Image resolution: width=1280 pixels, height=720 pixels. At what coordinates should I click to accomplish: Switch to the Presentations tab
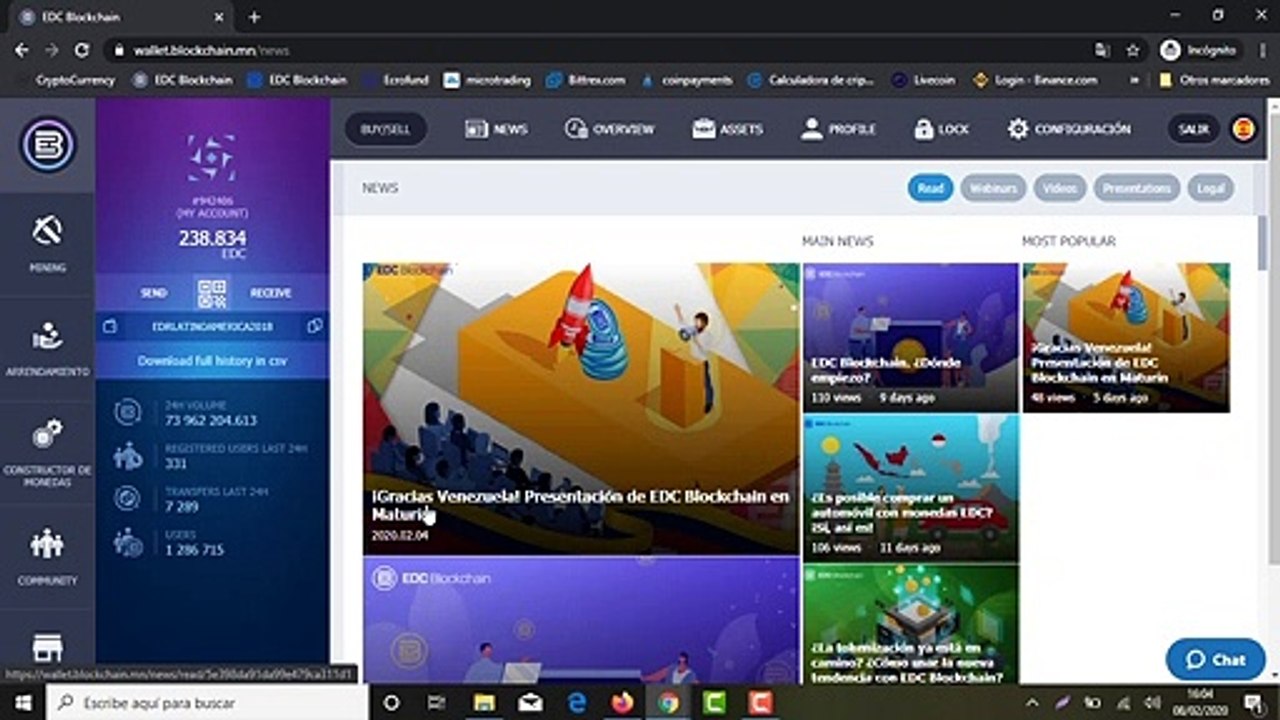pos(1137,188)
